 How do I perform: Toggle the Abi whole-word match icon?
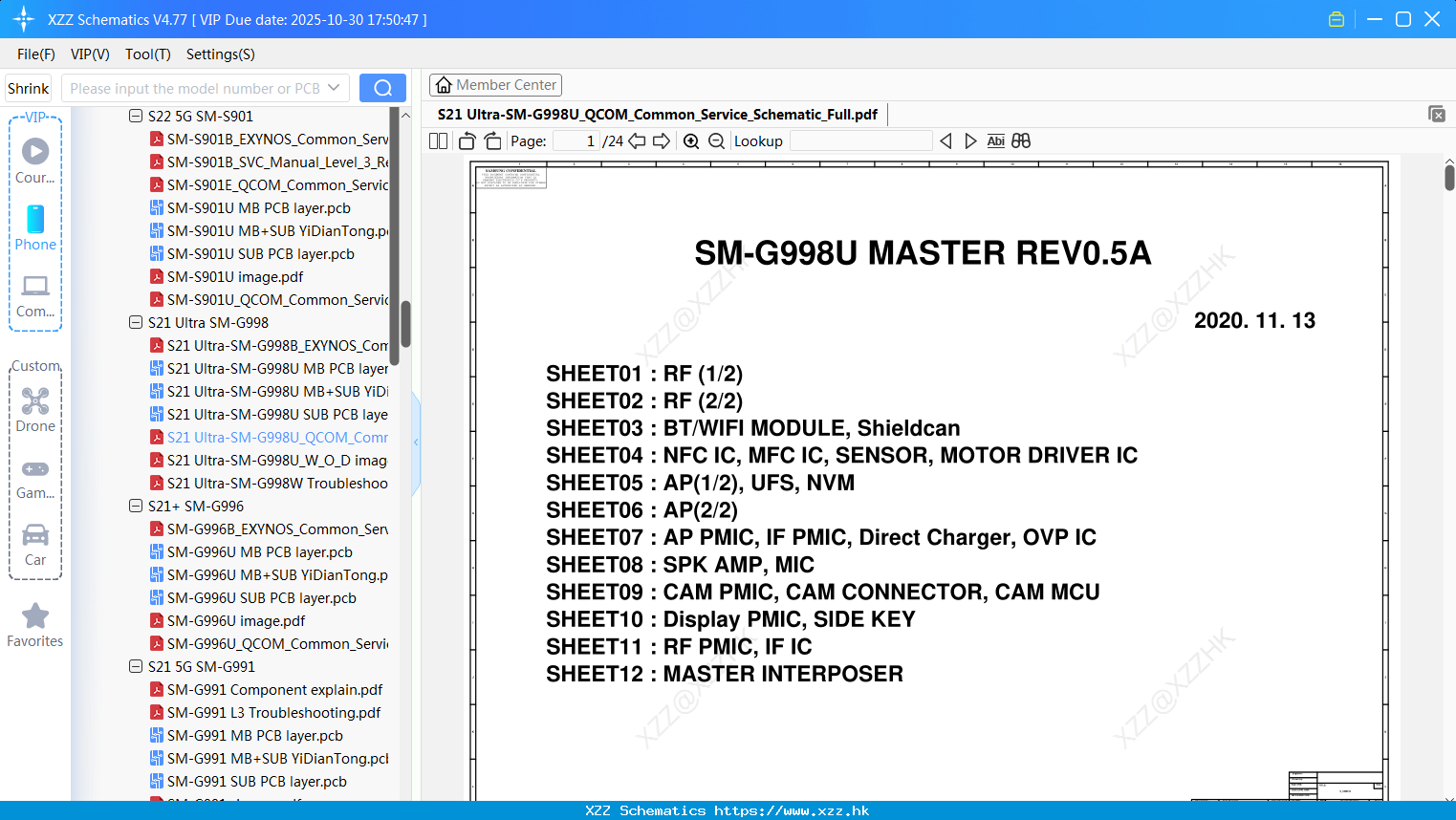(x=995, y=141)
